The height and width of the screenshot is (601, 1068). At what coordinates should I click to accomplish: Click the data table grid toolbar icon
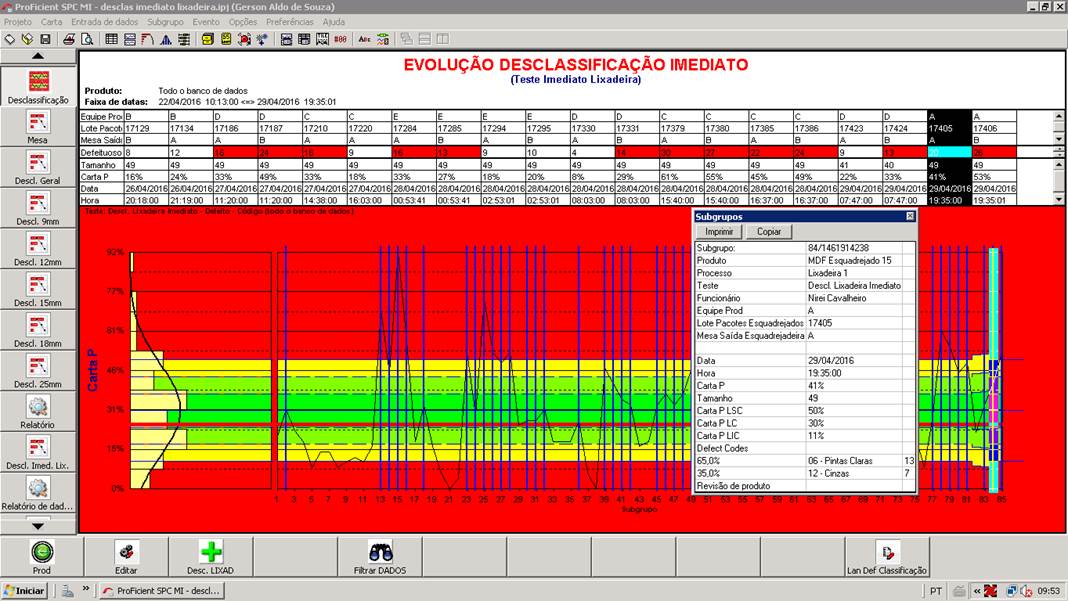coord(111,40)
